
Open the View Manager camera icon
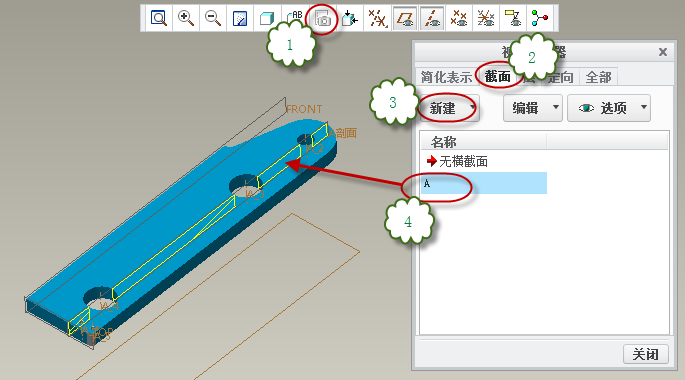pos(322,18)
